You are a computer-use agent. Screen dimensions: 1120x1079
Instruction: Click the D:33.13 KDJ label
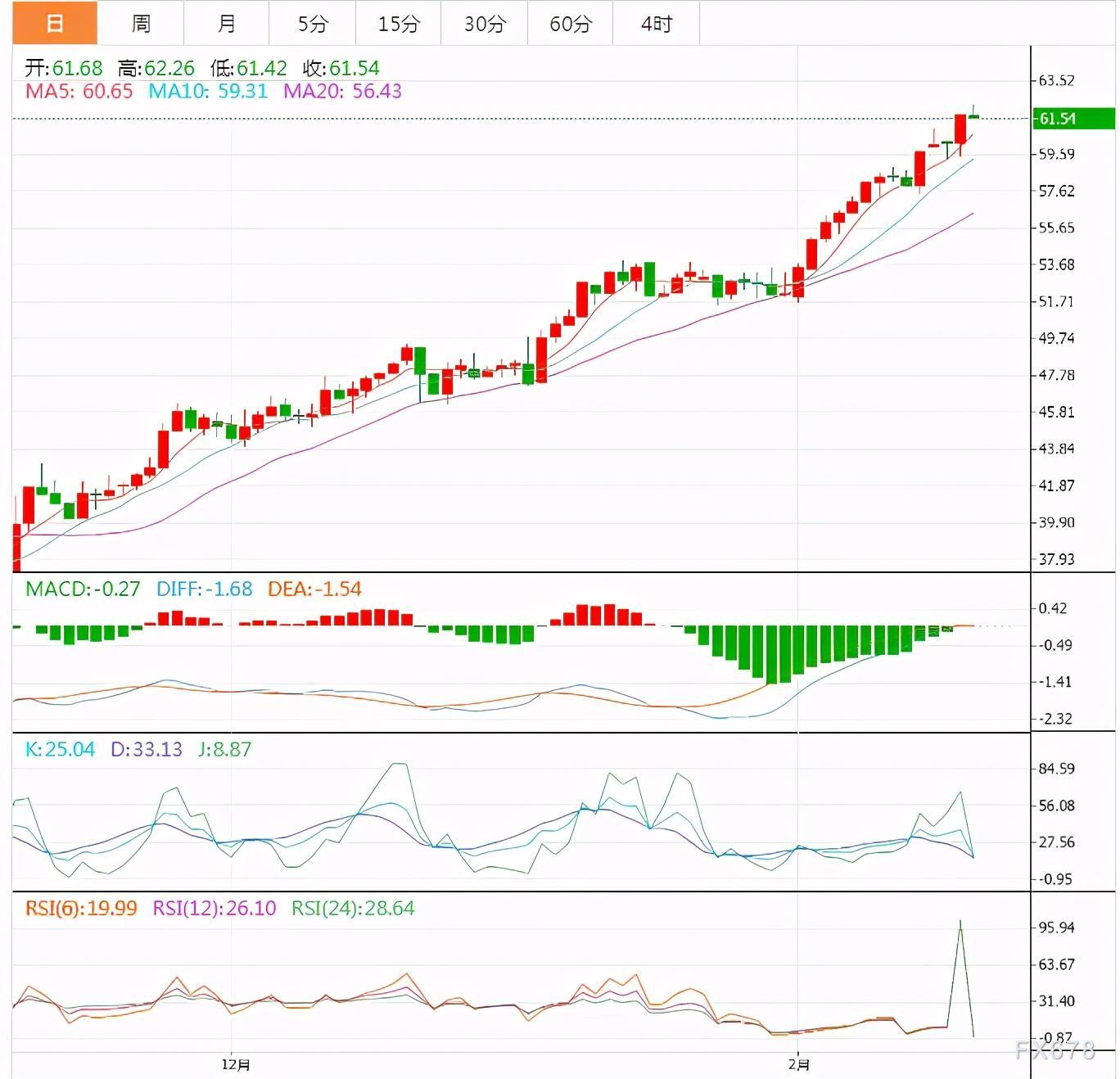click(147, 749)
